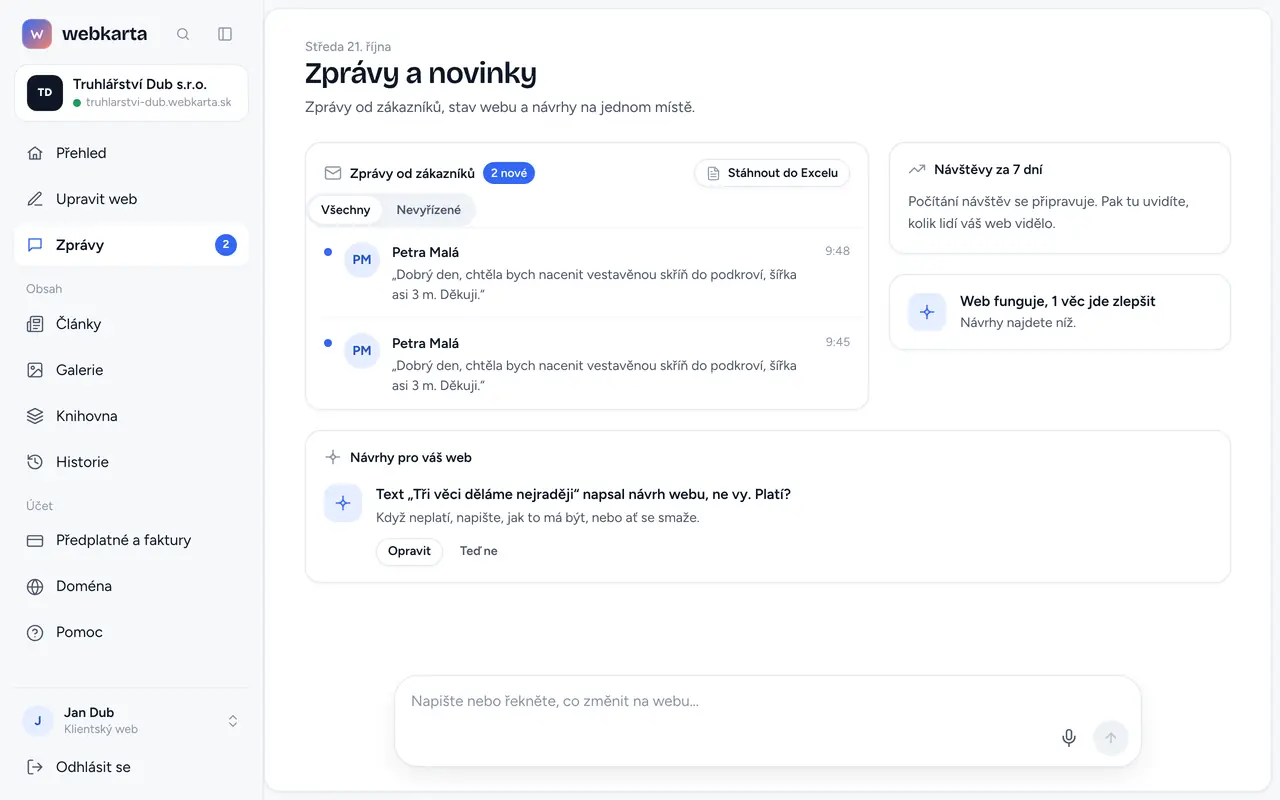Collapse sidebar with panel icon
This screenshot has width=1280, height=800.
(x=225, y=34)
